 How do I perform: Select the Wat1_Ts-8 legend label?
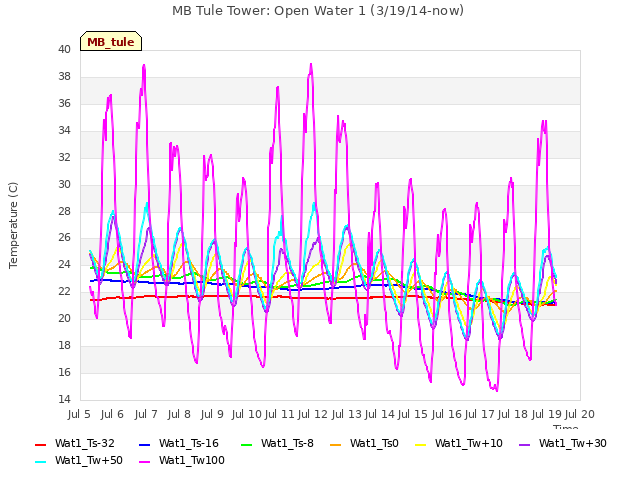coord(287,444)
